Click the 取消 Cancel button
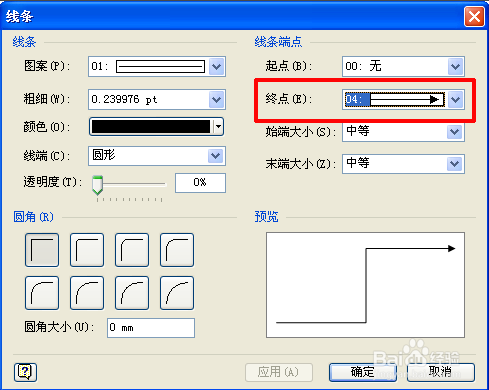Viewport: 489px width, 390px height. pos(441,372)
